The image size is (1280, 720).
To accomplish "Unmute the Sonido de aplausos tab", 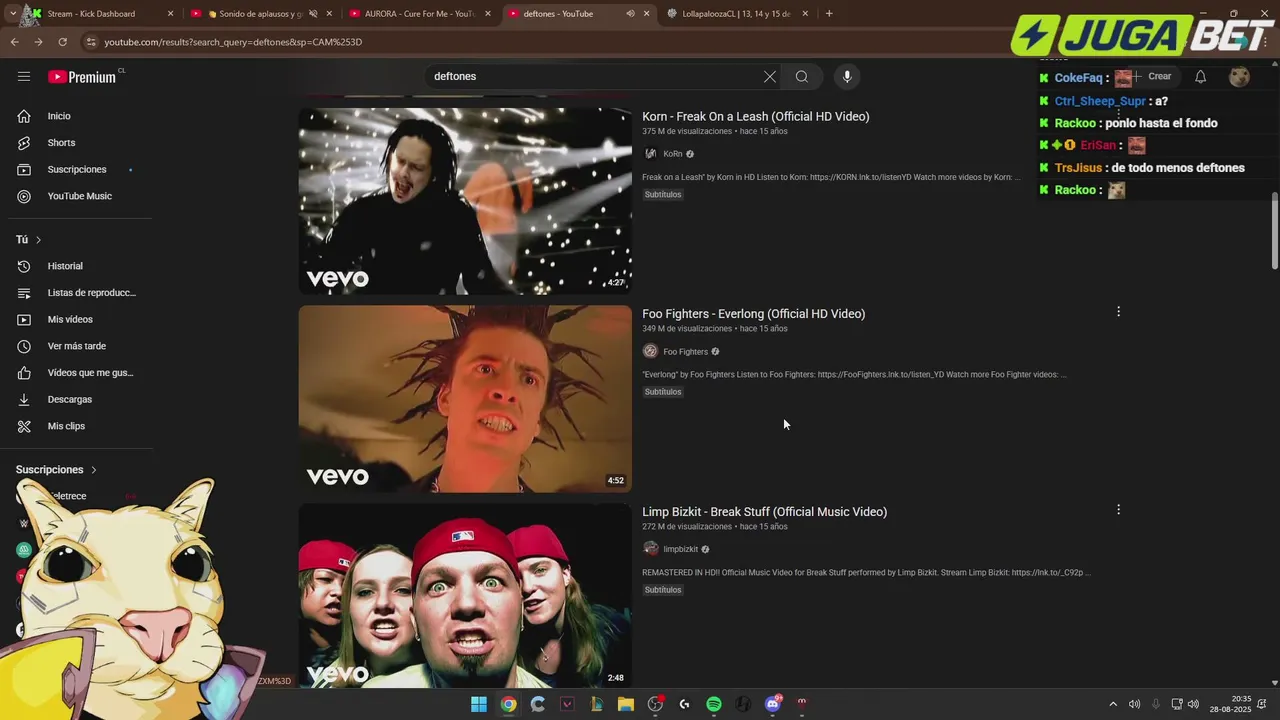I will 313,14.
